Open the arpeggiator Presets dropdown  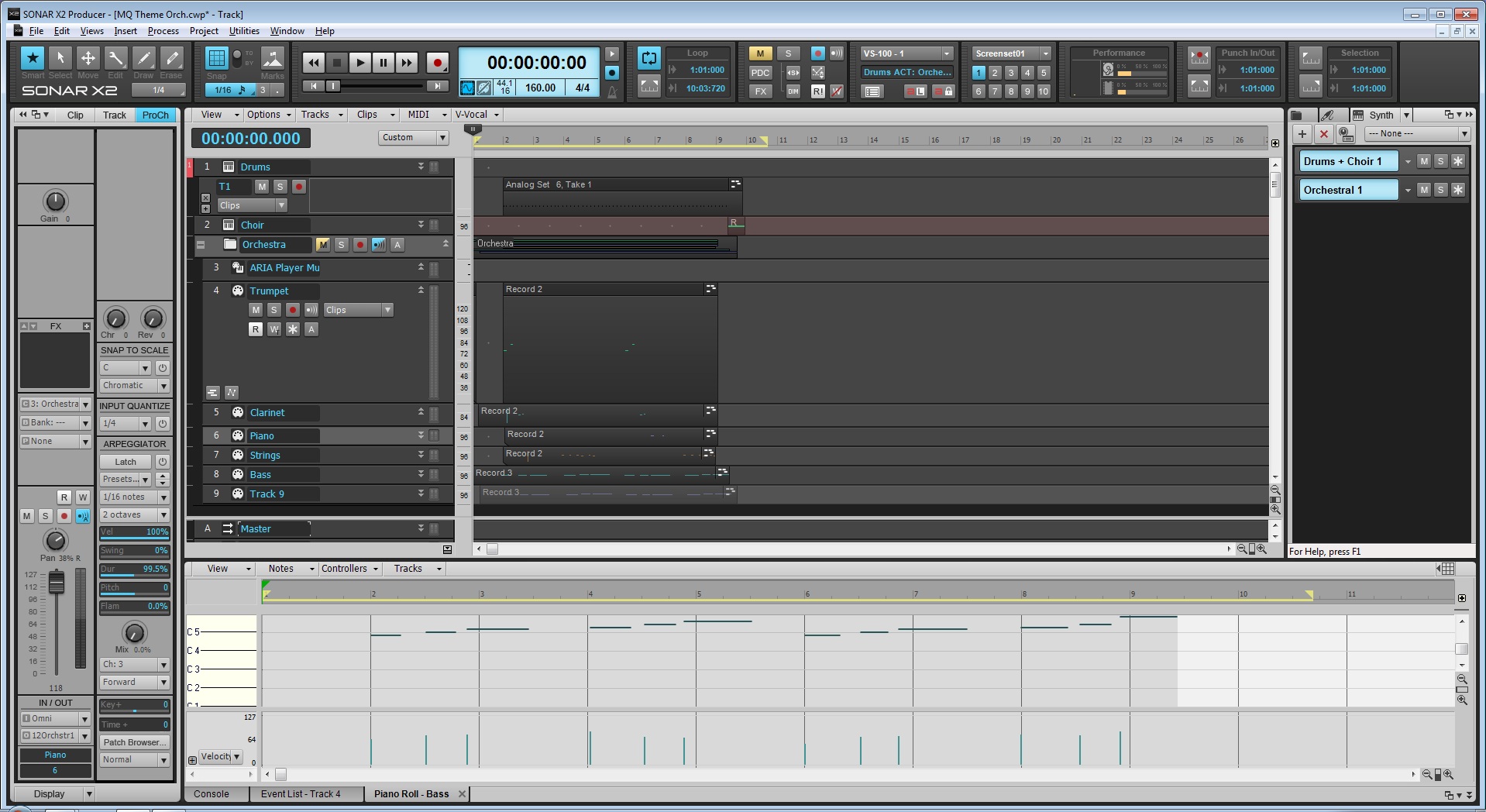(x=126, y=480)
